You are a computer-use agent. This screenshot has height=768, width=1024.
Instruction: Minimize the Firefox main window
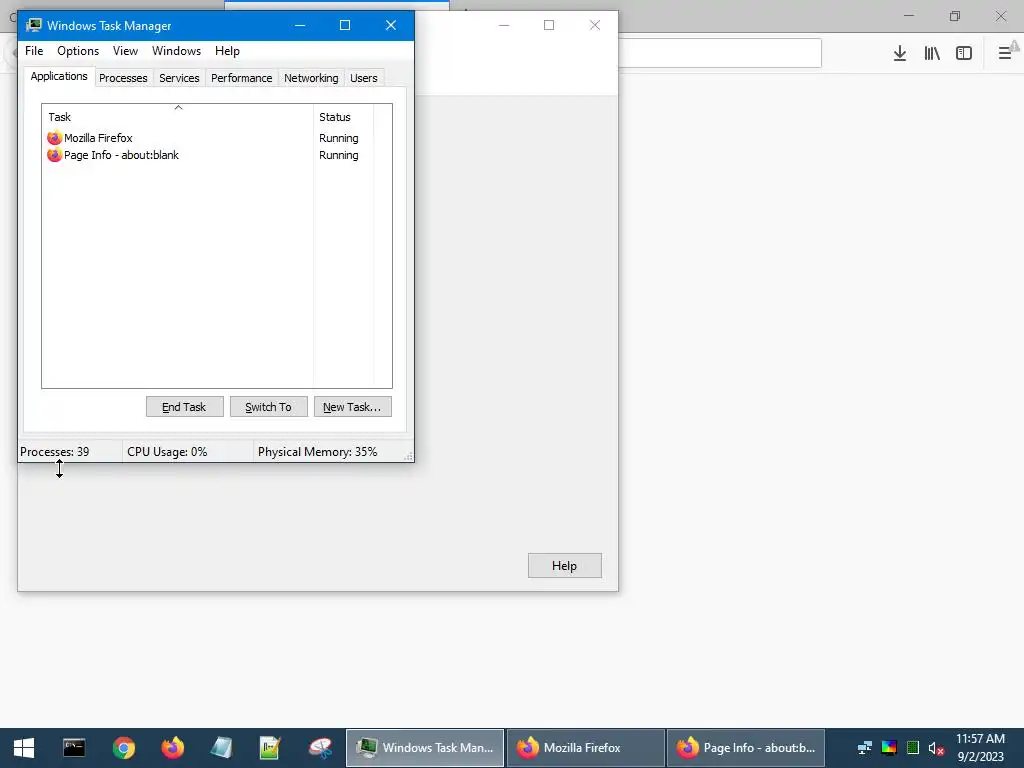(909, 16)
